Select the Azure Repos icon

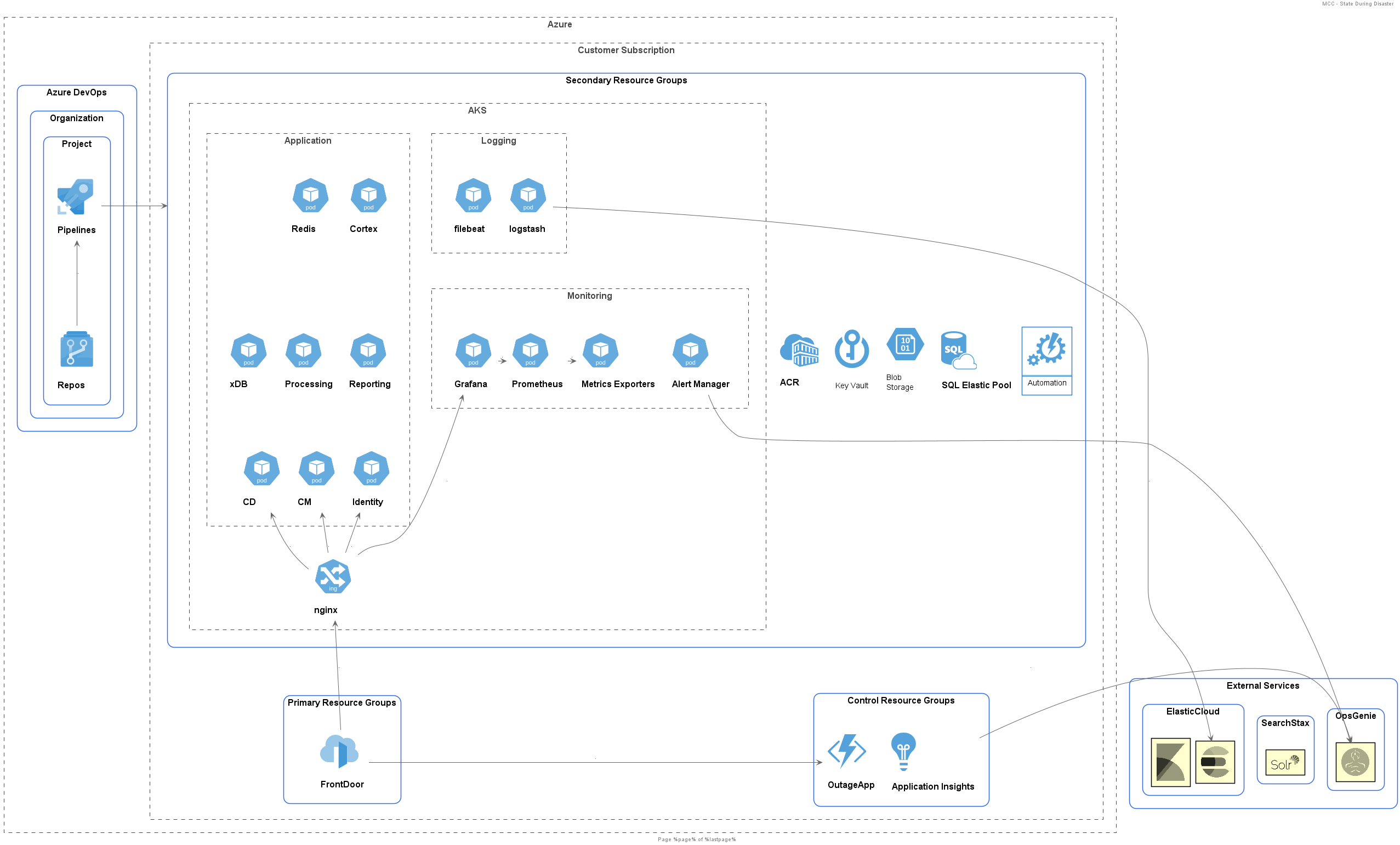coord(77,349)
